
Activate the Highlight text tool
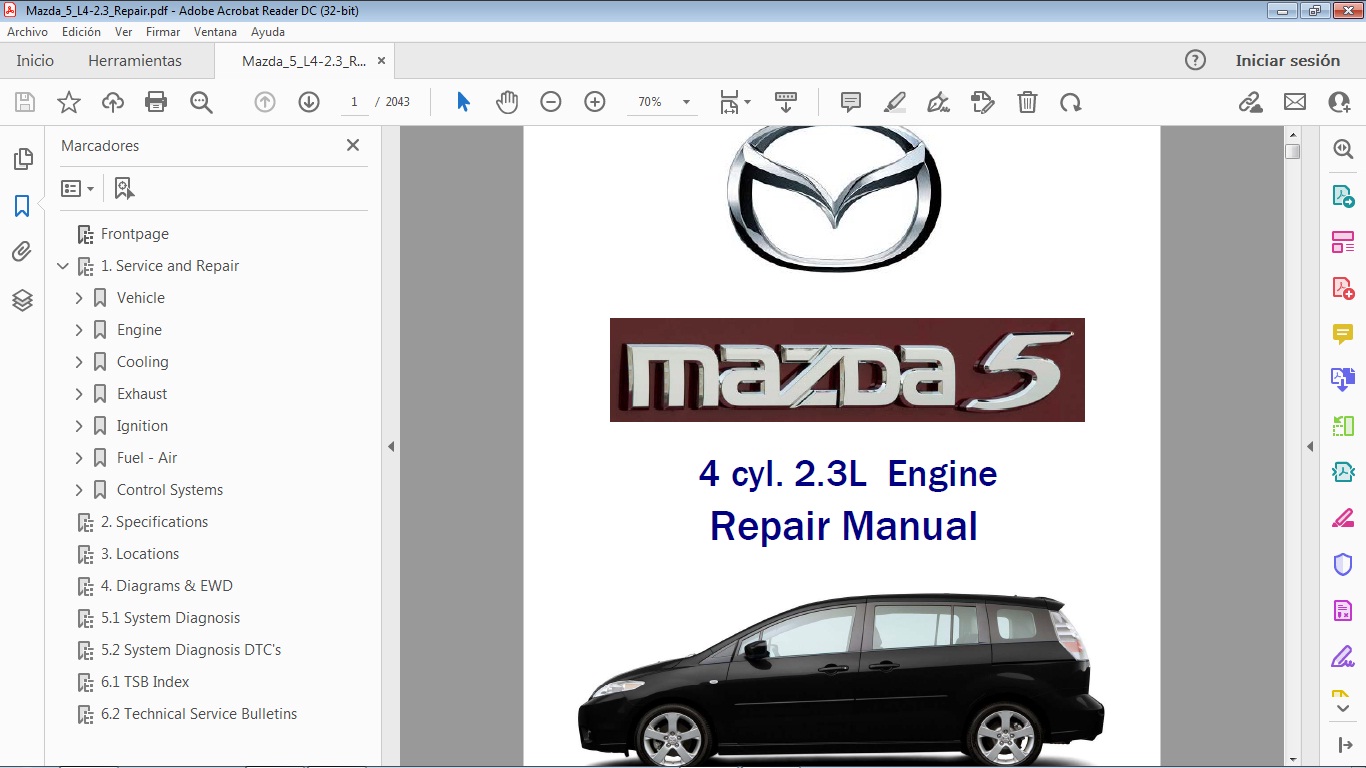[894, 101]
